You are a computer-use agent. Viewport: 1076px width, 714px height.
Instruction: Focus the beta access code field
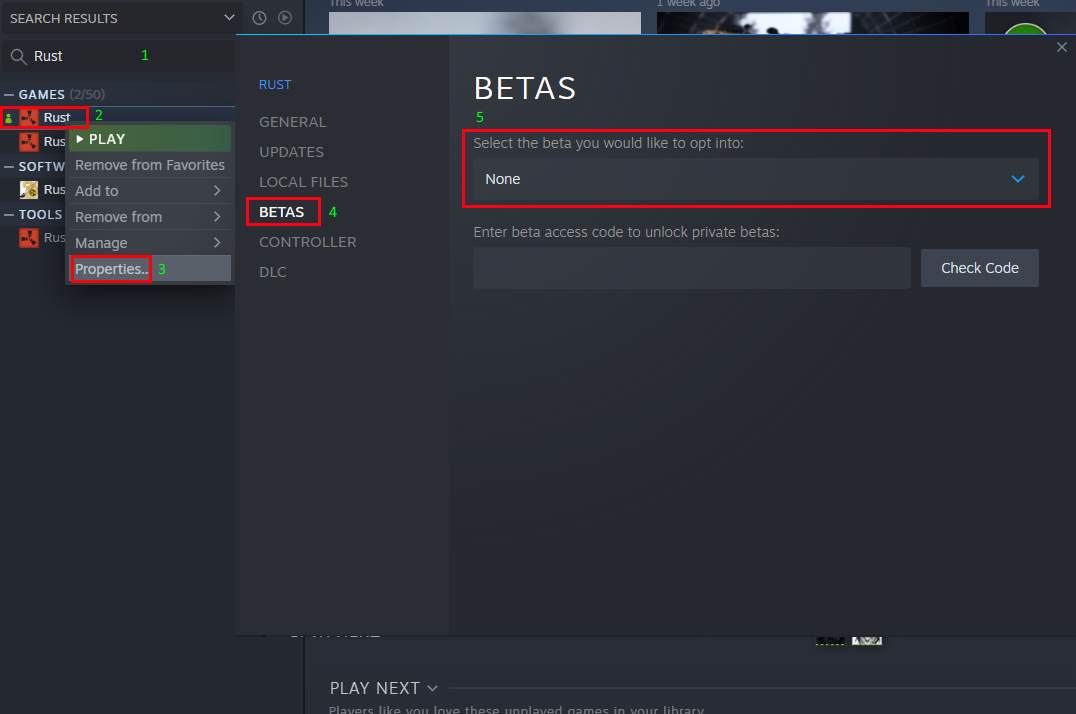point(692,268)
